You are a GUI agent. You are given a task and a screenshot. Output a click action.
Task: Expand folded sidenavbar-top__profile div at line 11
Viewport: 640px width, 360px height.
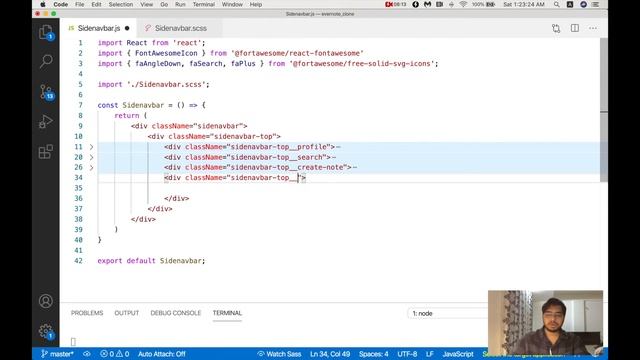91,147
